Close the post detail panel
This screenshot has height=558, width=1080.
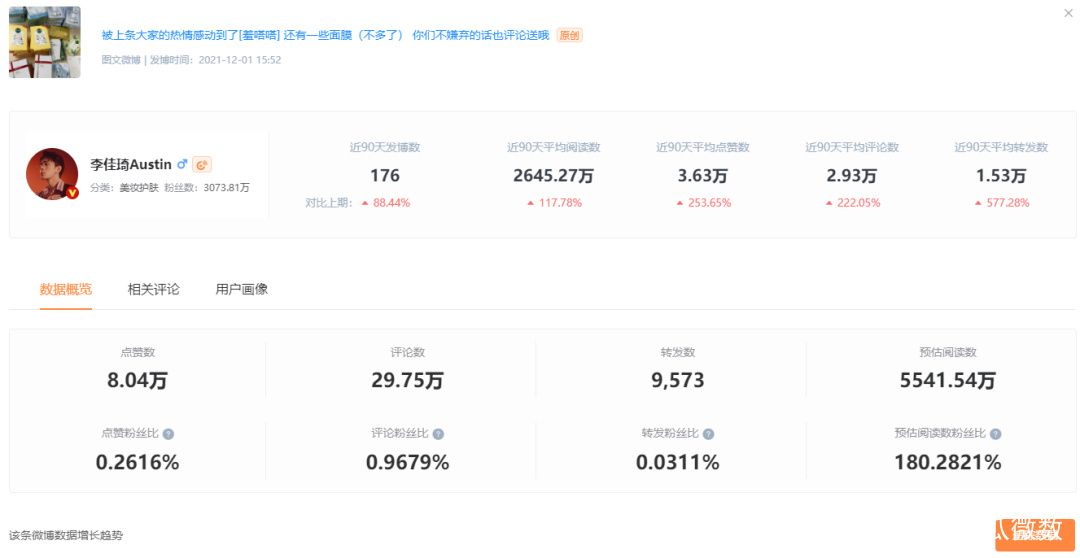coord(1068,13)
